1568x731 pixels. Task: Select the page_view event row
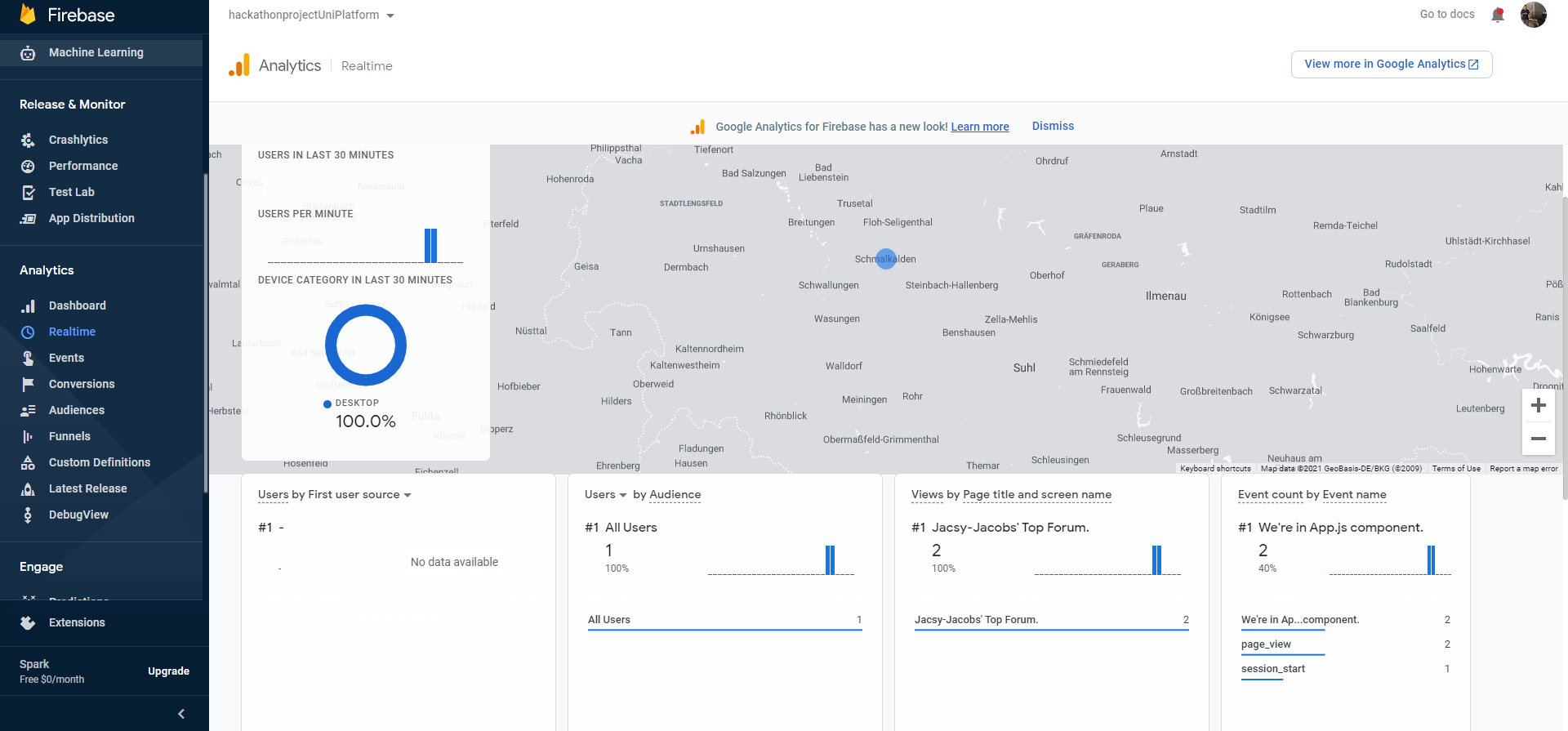pos(1346,644)
